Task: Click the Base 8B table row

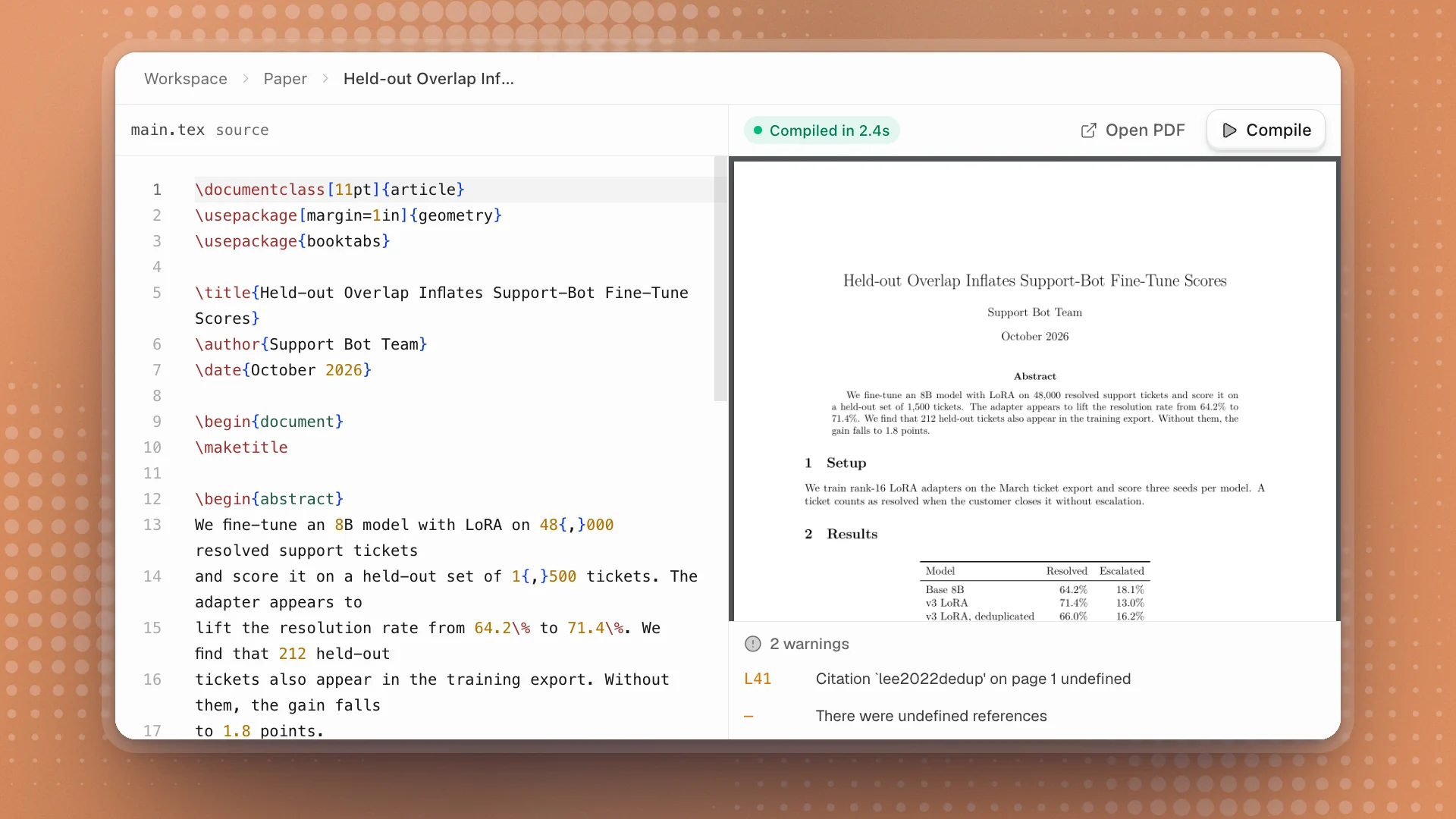Action: click(1034, 589)
